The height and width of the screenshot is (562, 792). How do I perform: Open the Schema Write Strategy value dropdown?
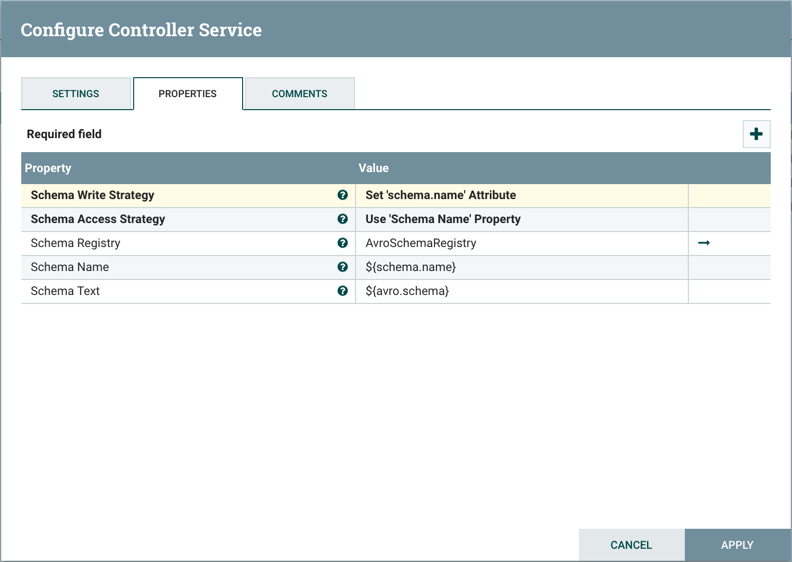pyautogui.click(x=521, y=195)
